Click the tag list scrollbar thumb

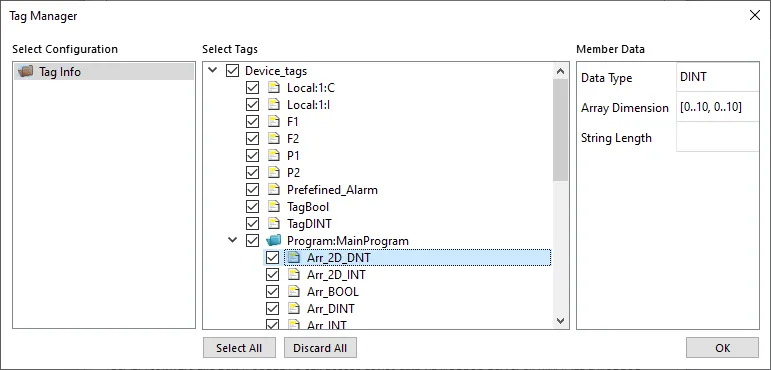point(560,130)
